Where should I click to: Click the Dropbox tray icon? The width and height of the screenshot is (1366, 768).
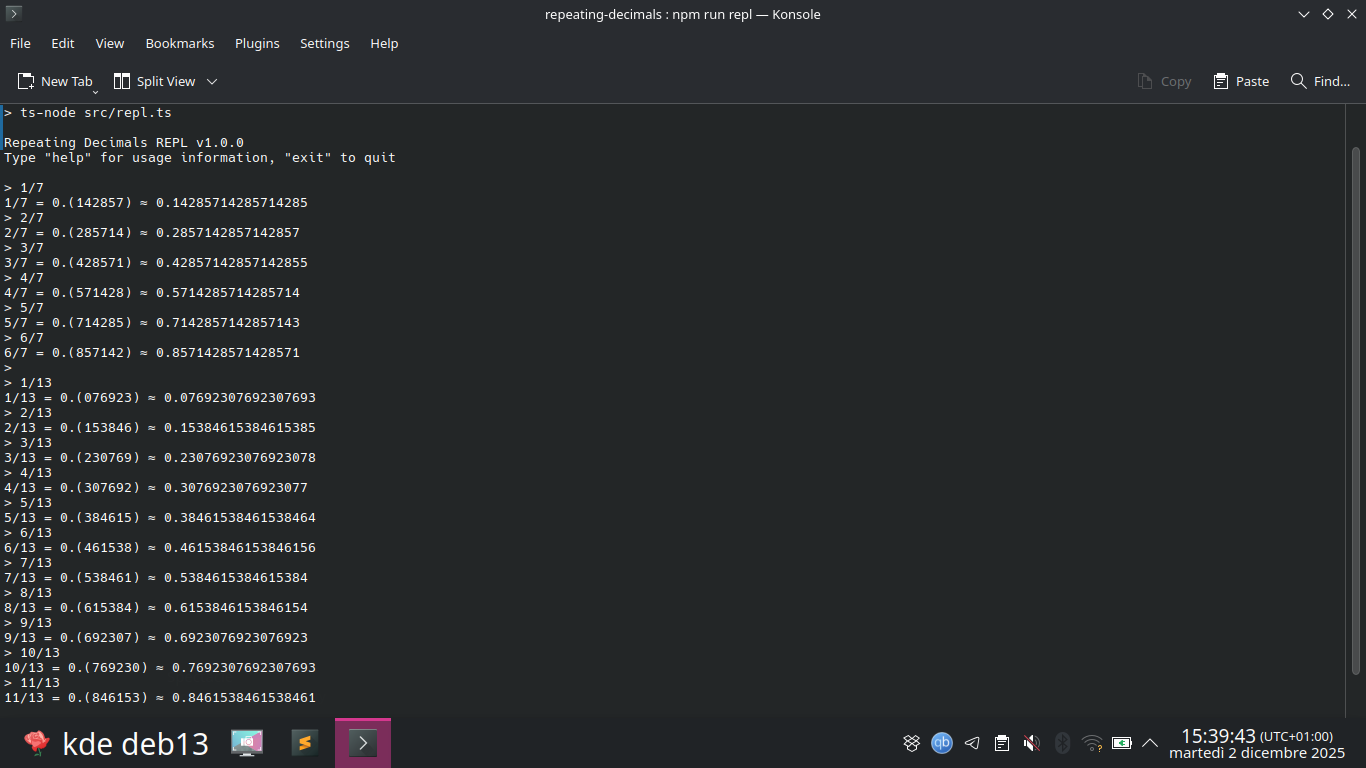point(911,743)
